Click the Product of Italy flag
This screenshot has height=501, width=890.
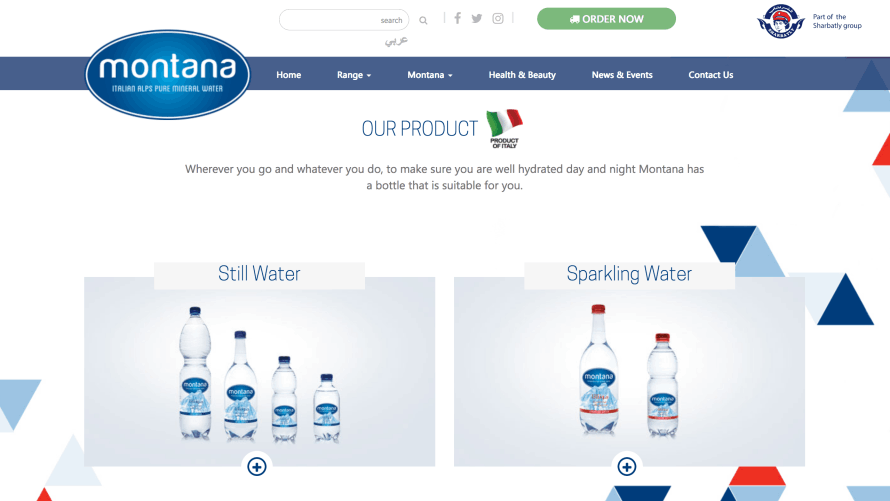click(x=504, y=128)
